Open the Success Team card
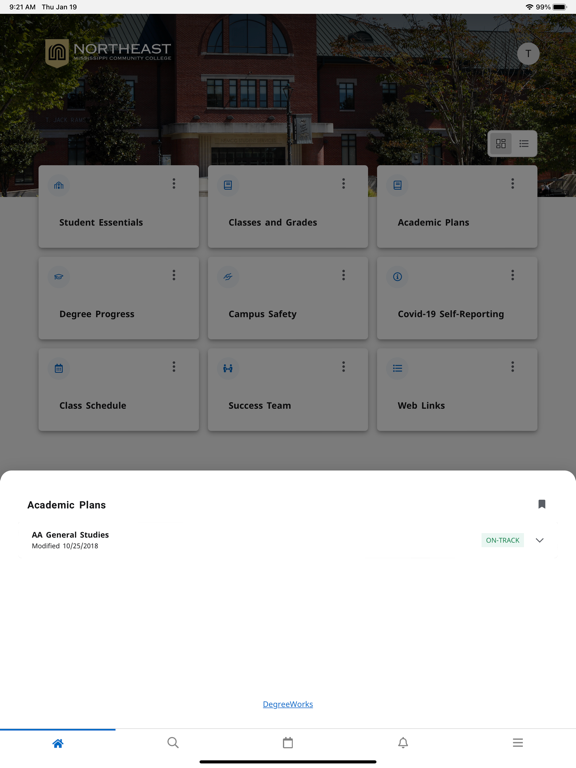 pos(288,390)
